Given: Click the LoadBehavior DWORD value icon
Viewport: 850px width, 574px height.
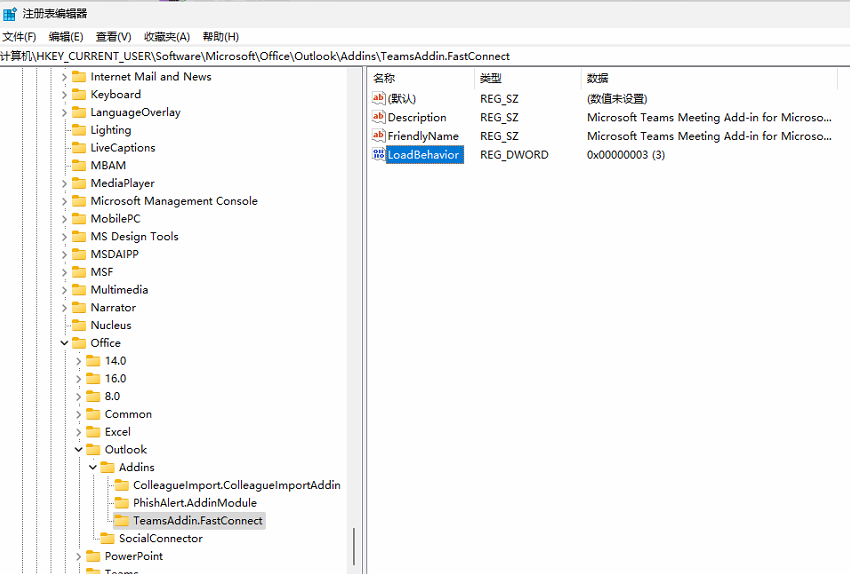Looking at the screenshot, I should coord(378,154).
